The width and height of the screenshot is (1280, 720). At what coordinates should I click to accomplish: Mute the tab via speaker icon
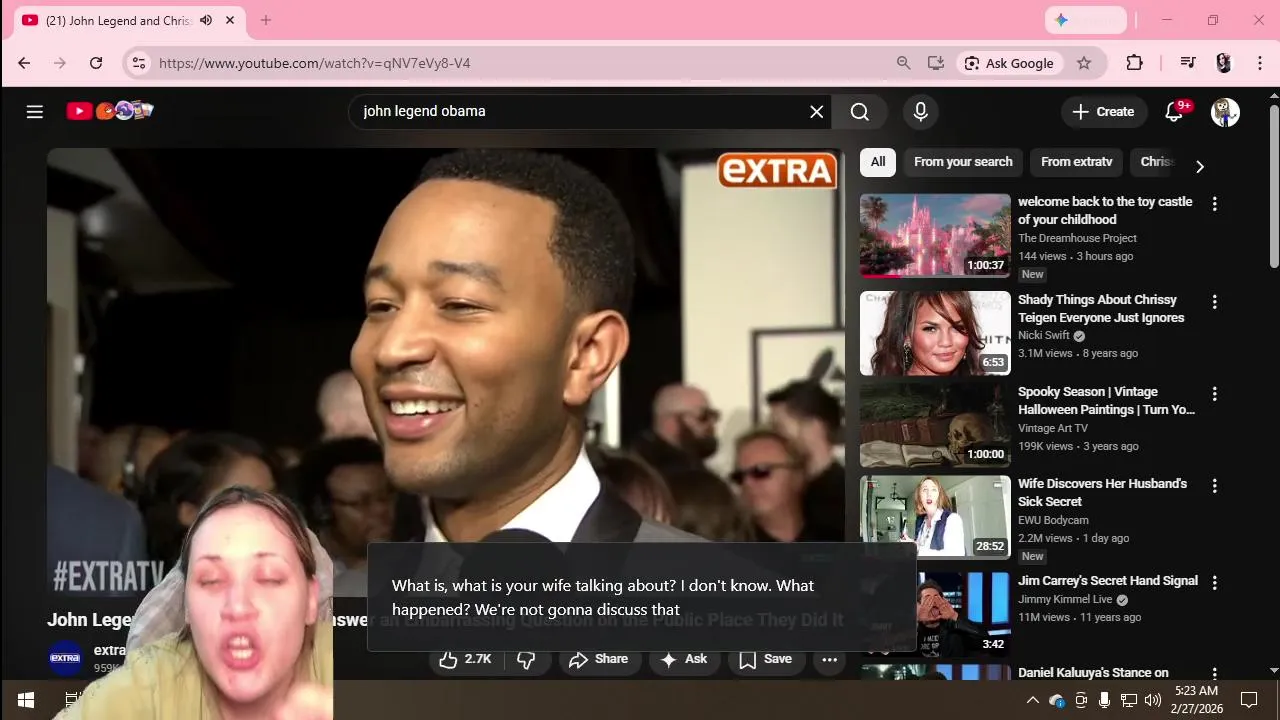coord(206,20)
